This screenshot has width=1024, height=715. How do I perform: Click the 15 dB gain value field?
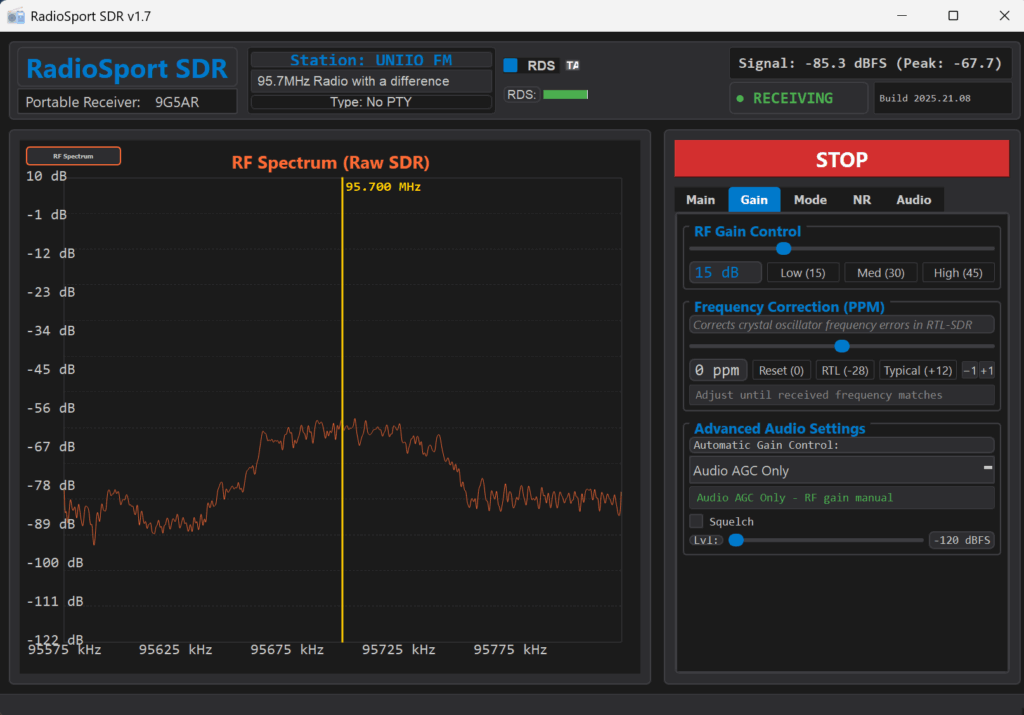(x=725, y=272)
